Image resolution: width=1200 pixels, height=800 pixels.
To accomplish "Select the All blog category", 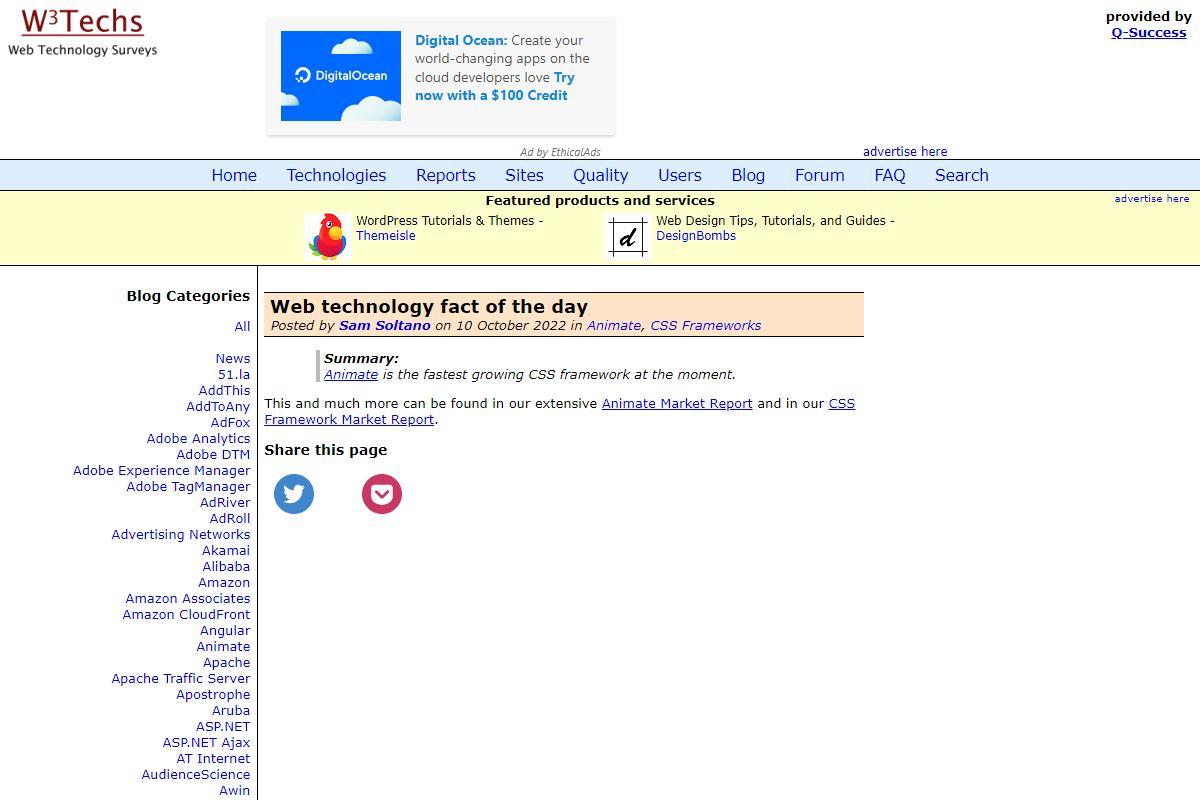I will coord(243,326).
